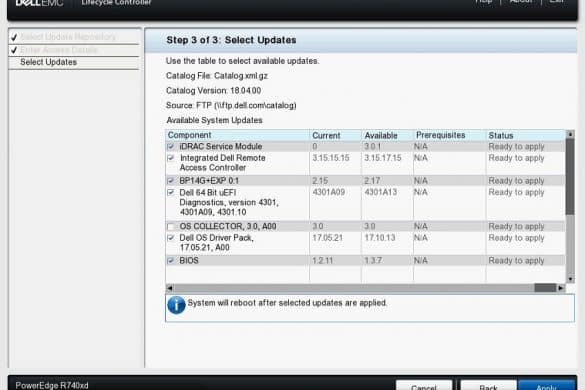
Task: Click current version 4301A09 cell
Action: click(329, 192)
